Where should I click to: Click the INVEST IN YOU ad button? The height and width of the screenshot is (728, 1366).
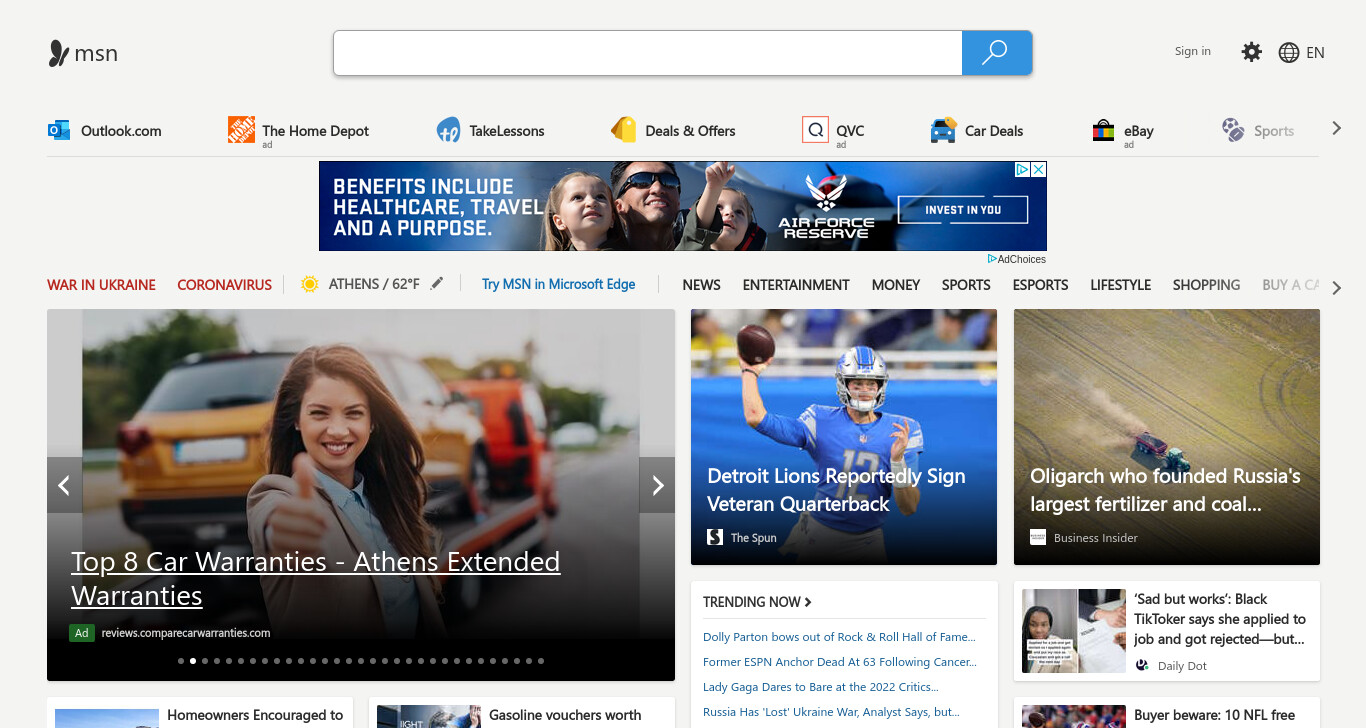pyautogui.click(x=963, y=210)
